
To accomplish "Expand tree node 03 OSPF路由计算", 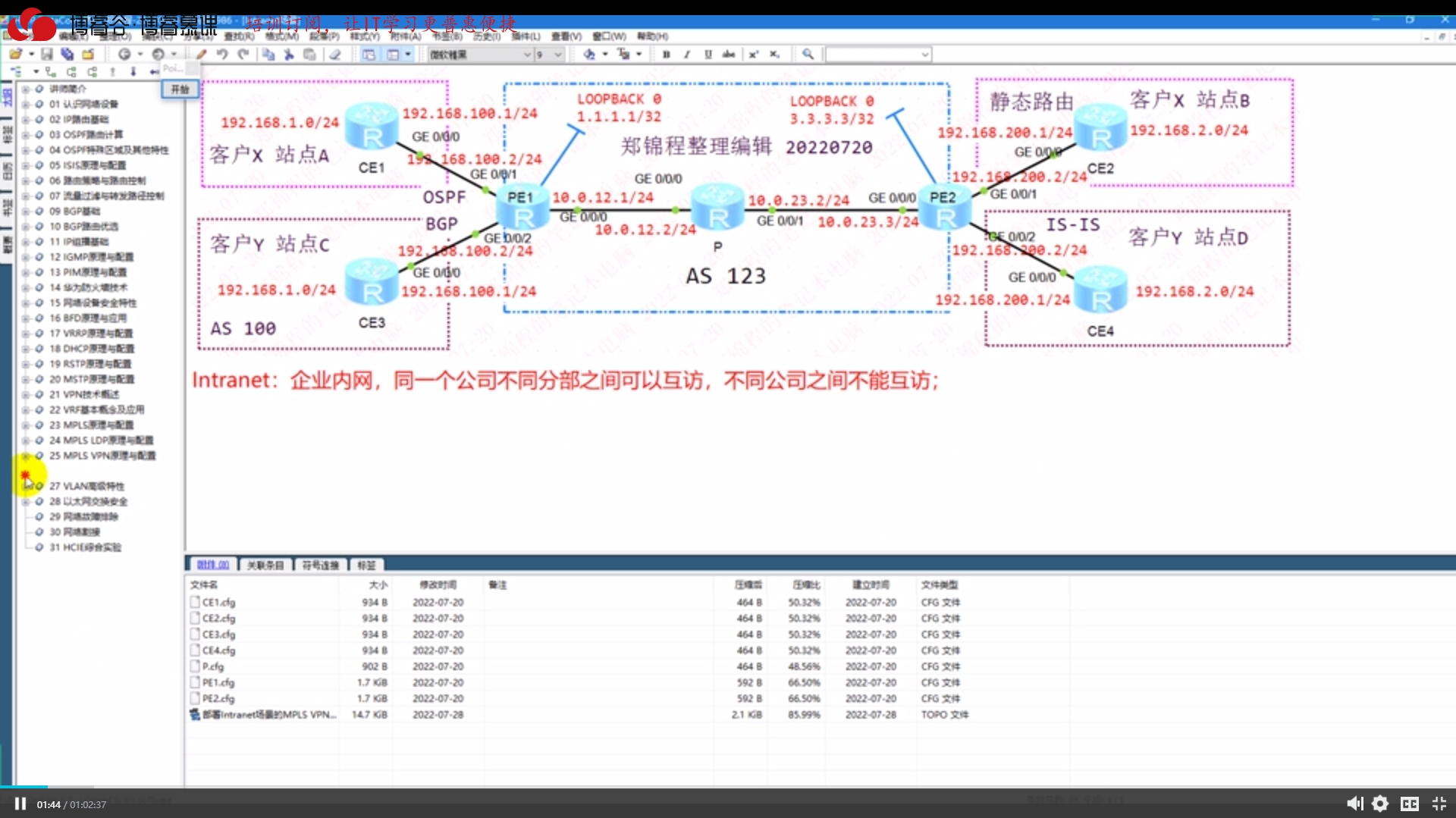I will click(x=25, y=134).
